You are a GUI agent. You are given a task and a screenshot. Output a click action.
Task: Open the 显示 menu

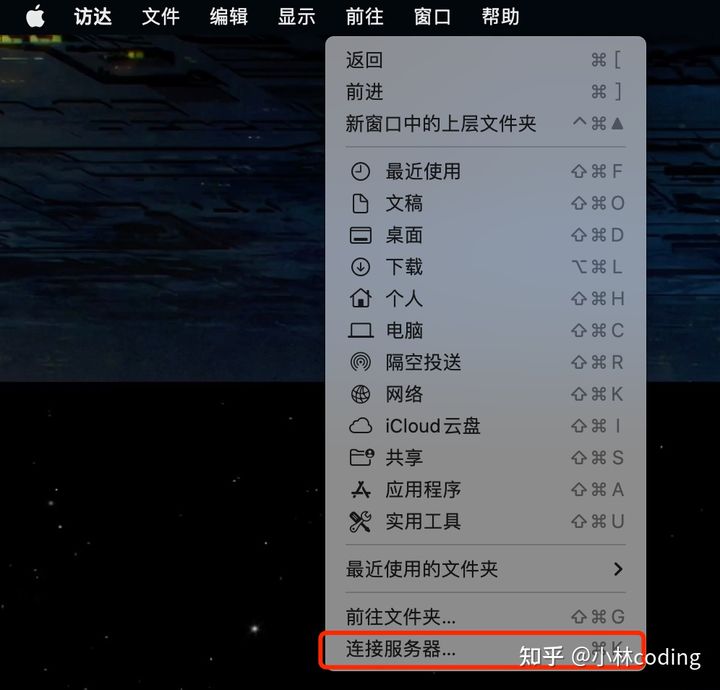pyautogui.click(x=297, y=17)
